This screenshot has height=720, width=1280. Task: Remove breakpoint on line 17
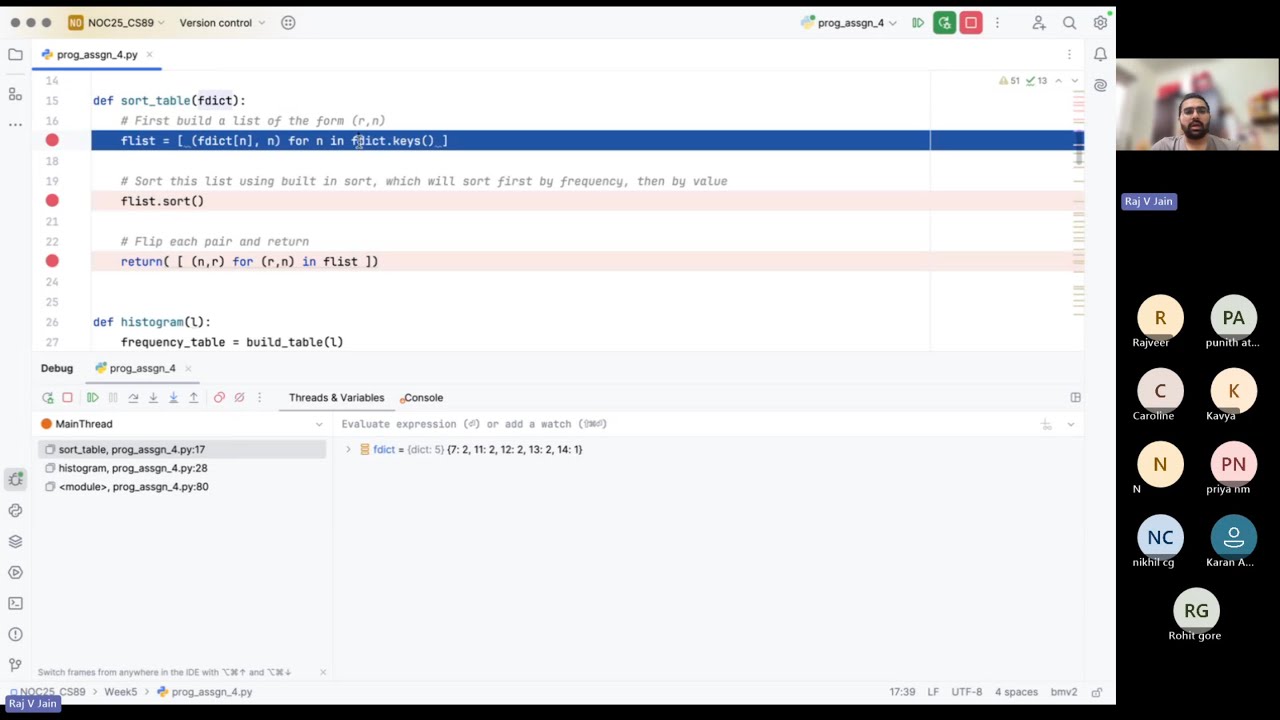click(x=52, y=141)
